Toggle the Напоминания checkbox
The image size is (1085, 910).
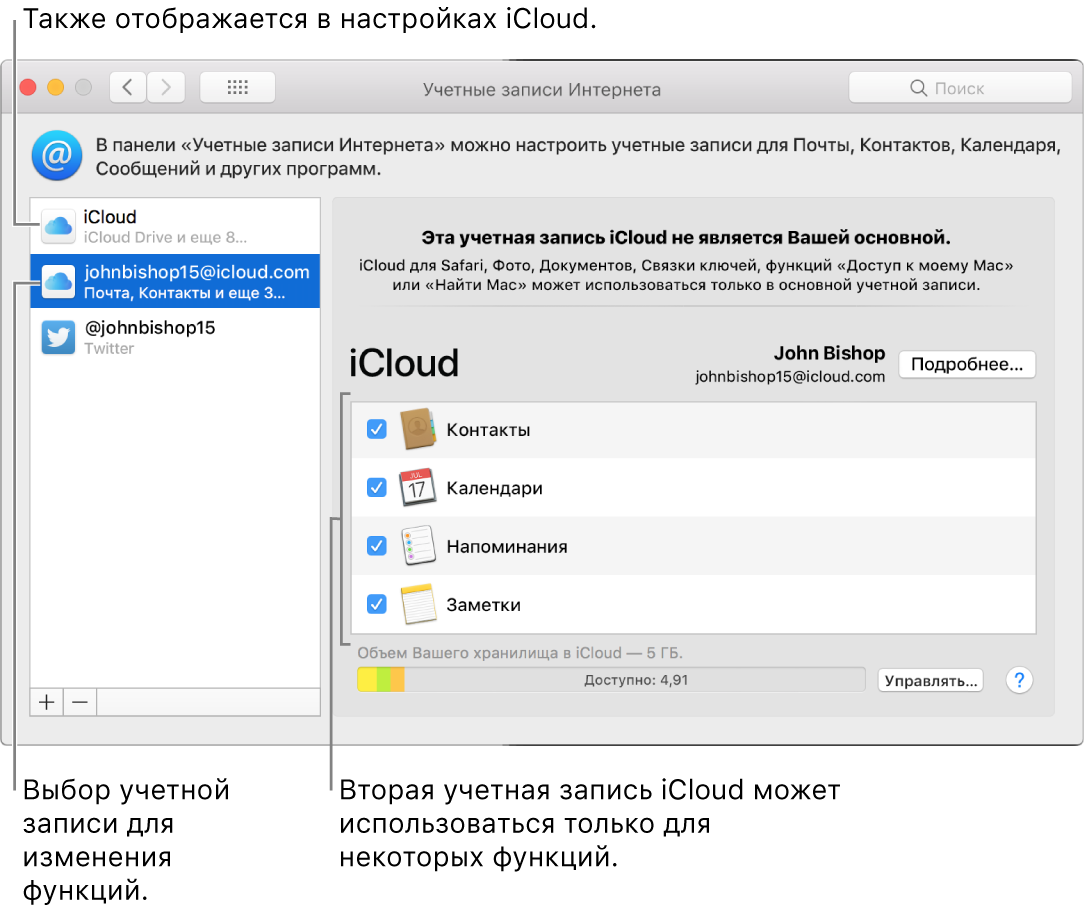[376, 545]
